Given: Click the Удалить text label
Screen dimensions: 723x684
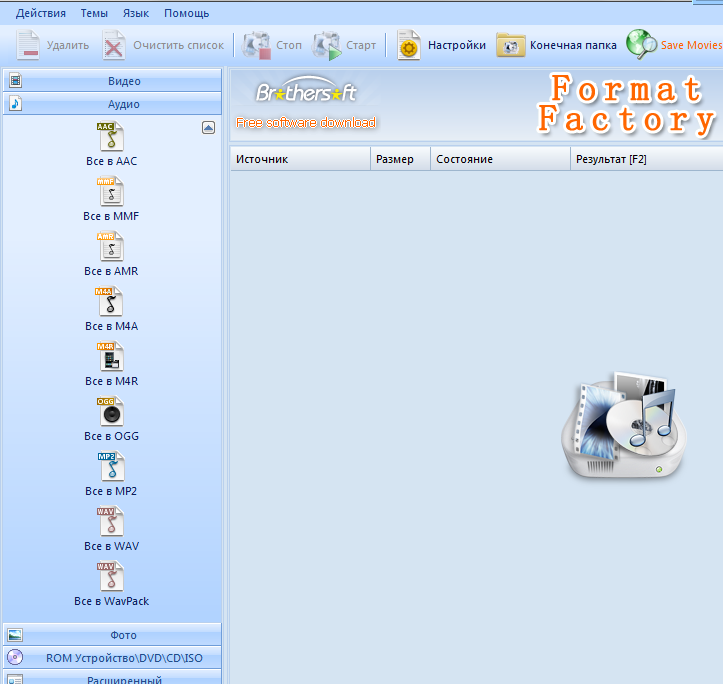Looking at the screenshot, I should coord(68,45).
